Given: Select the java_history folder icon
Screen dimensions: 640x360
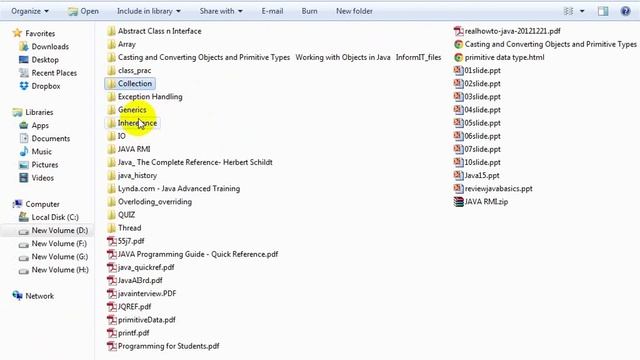Looking at the screenshot, I should [111, 176].
